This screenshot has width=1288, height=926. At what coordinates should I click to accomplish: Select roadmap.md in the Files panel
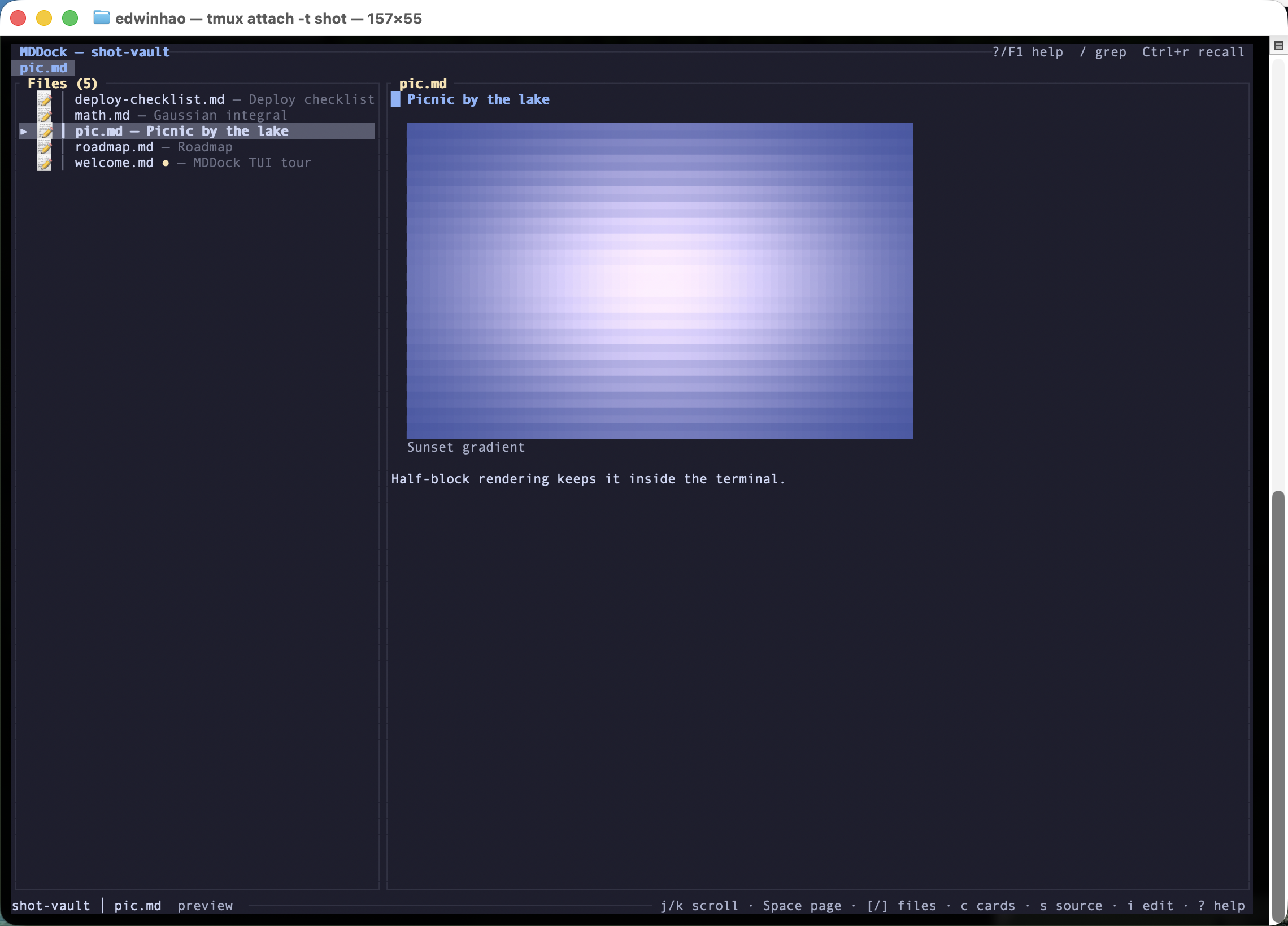153,147
